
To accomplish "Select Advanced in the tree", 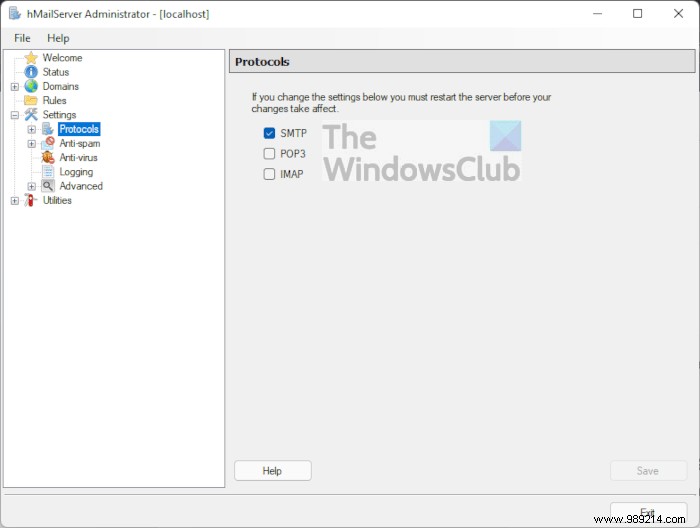I will pyautogui.click(x=81, y=186).
